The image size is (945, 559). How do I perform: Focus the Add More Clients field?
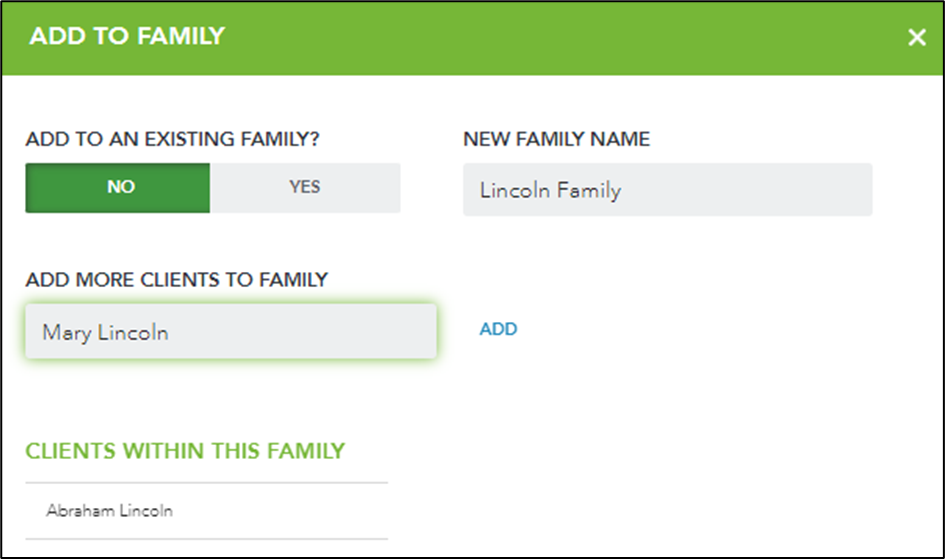point(231,331)
